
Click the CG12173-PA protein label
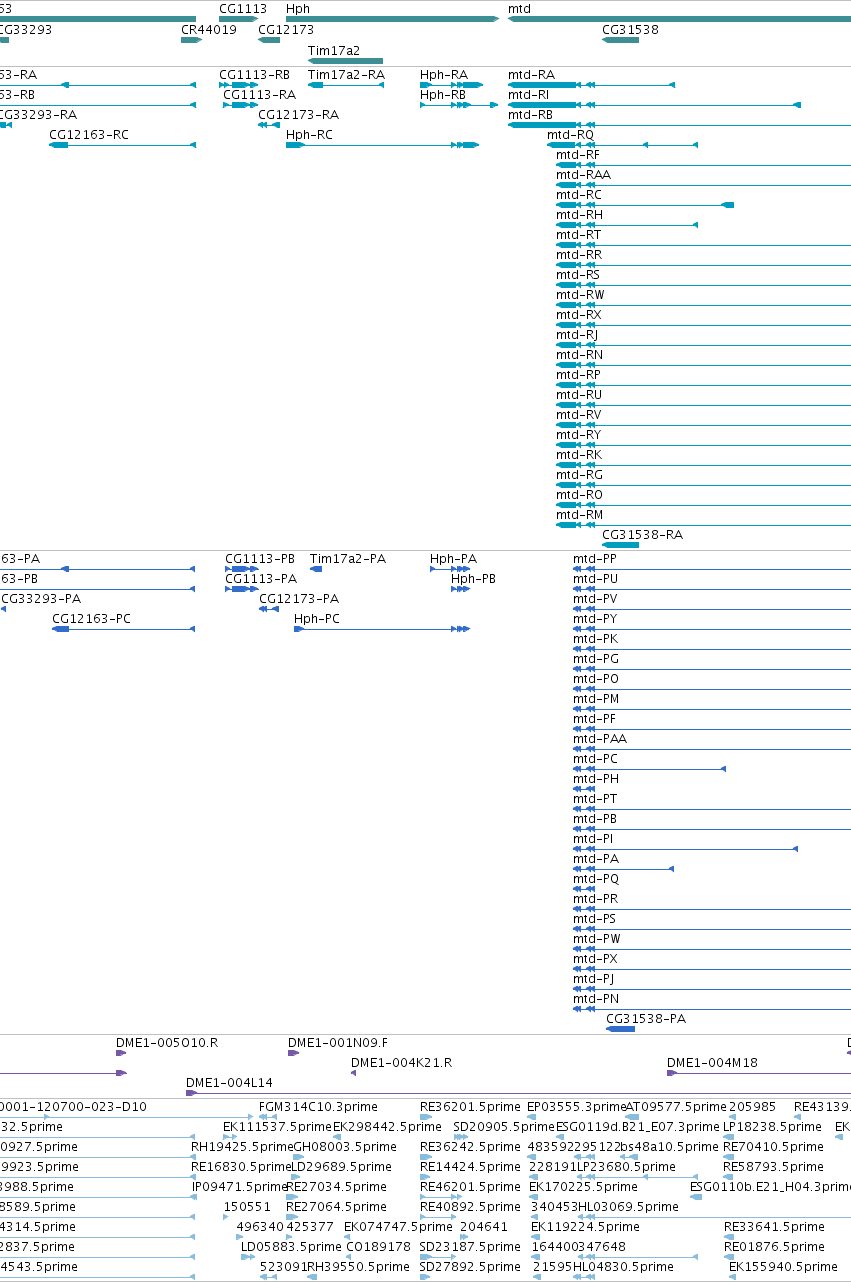(x=299, y=599)
